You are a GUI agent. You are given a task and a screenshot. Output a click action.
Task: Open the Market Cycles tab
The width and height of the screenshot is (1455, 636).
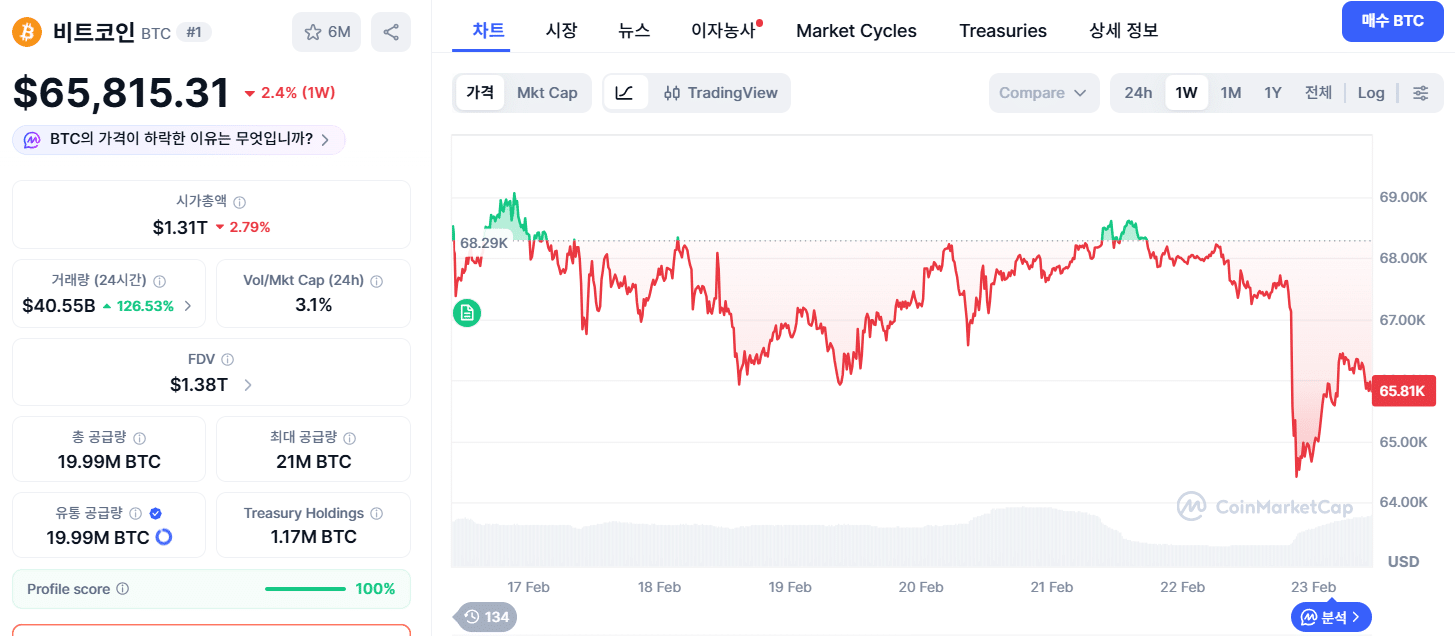pyautogui.click(x=856, y=30)
